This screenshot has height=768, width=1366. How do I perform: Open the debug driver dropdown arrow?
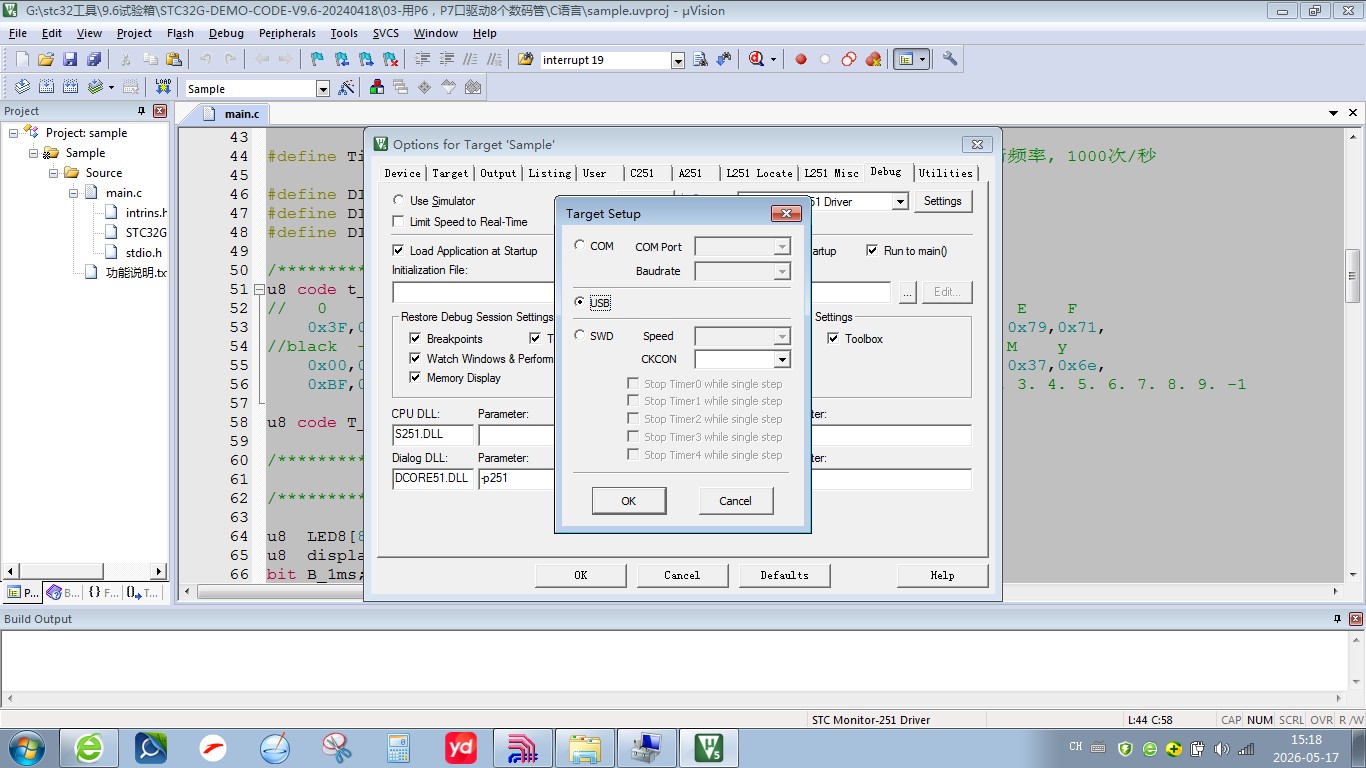(900, 202)
